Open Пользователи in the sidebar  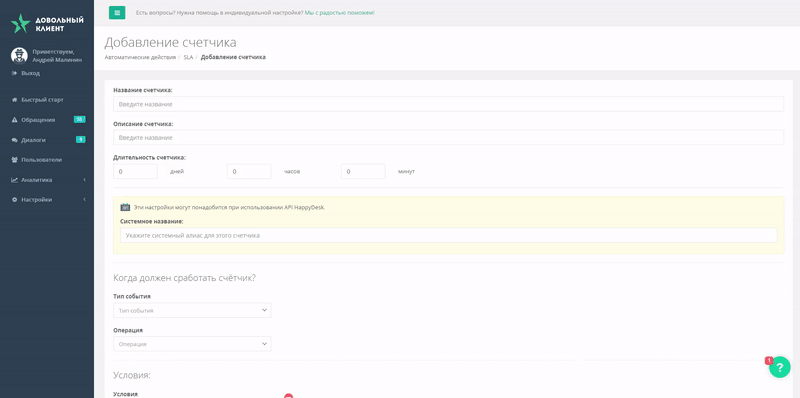[x=36, y=160]
